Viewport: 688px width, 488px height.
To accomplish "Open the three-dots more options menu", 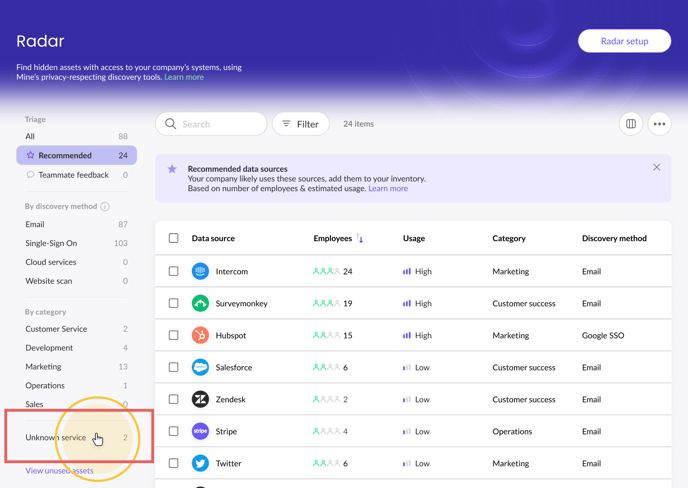I will [x=659, y=124].
